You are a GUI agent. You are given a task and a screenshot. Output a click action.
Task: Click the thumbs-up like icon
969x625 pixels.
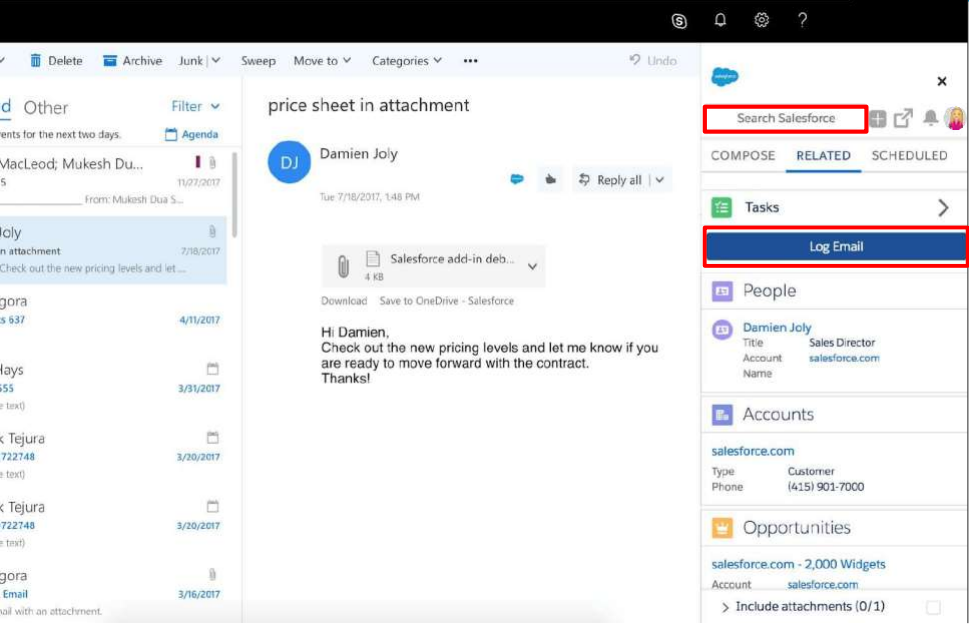click(549, 180)
